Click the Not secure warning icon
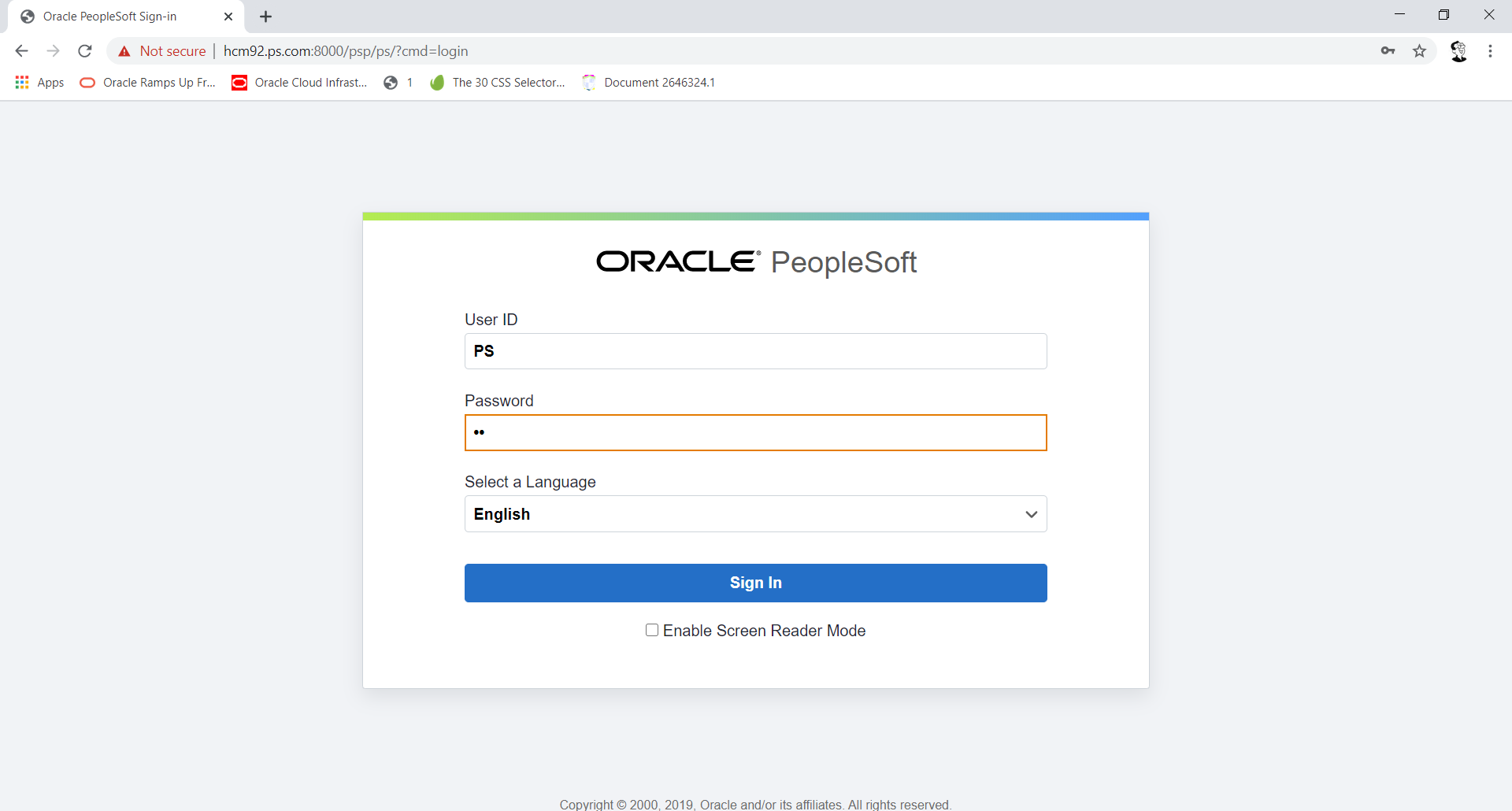This screenshot has width=1512, height=811. tap(124, 51)
